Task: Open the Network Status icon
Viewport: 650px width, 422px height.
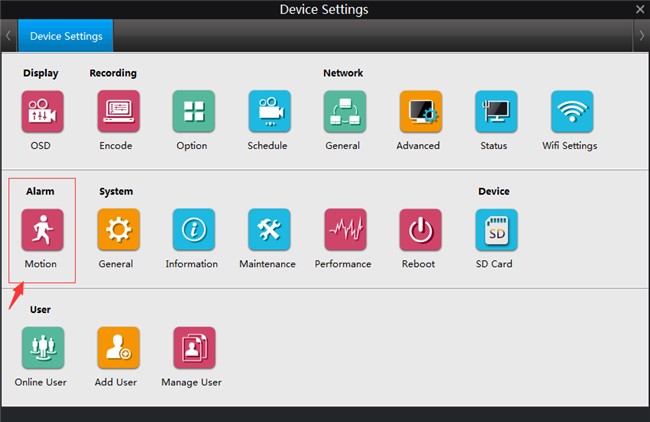Action: click(x=496, y=112)
